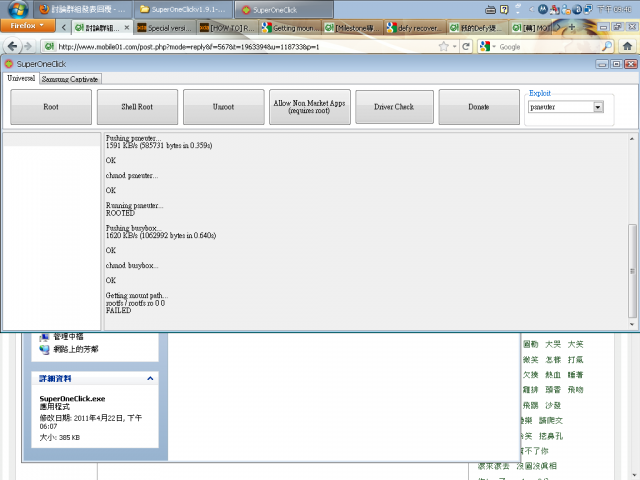The height and width of the screenshot is (480, 640).
Task: Click the ROOTED text in the log
Action: (120, 213)
